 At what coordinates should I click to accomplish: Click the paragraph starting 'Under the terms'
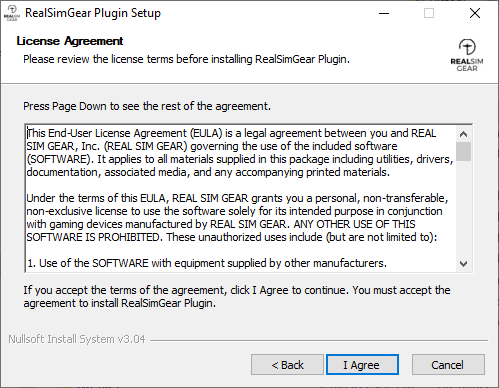[x=237, y=218]
